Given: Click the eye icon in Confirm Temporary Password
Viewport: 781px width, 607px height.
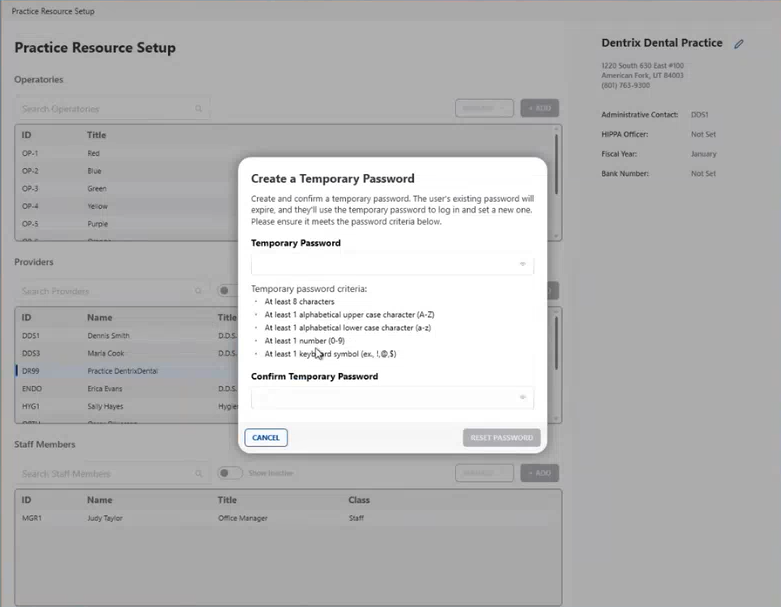Looking at the screenshot, I should (522, 397).
